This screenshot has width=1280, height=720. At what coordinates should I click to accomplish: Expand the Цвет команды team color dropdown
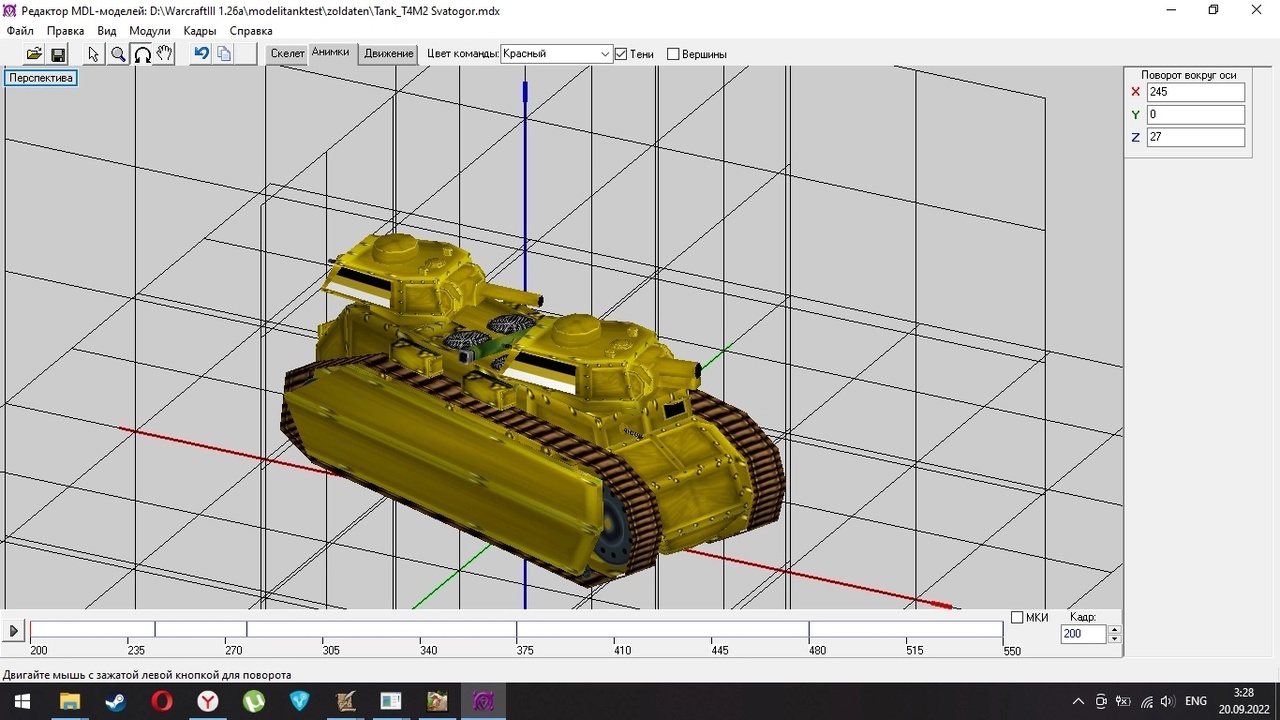(x=605, y=54)
